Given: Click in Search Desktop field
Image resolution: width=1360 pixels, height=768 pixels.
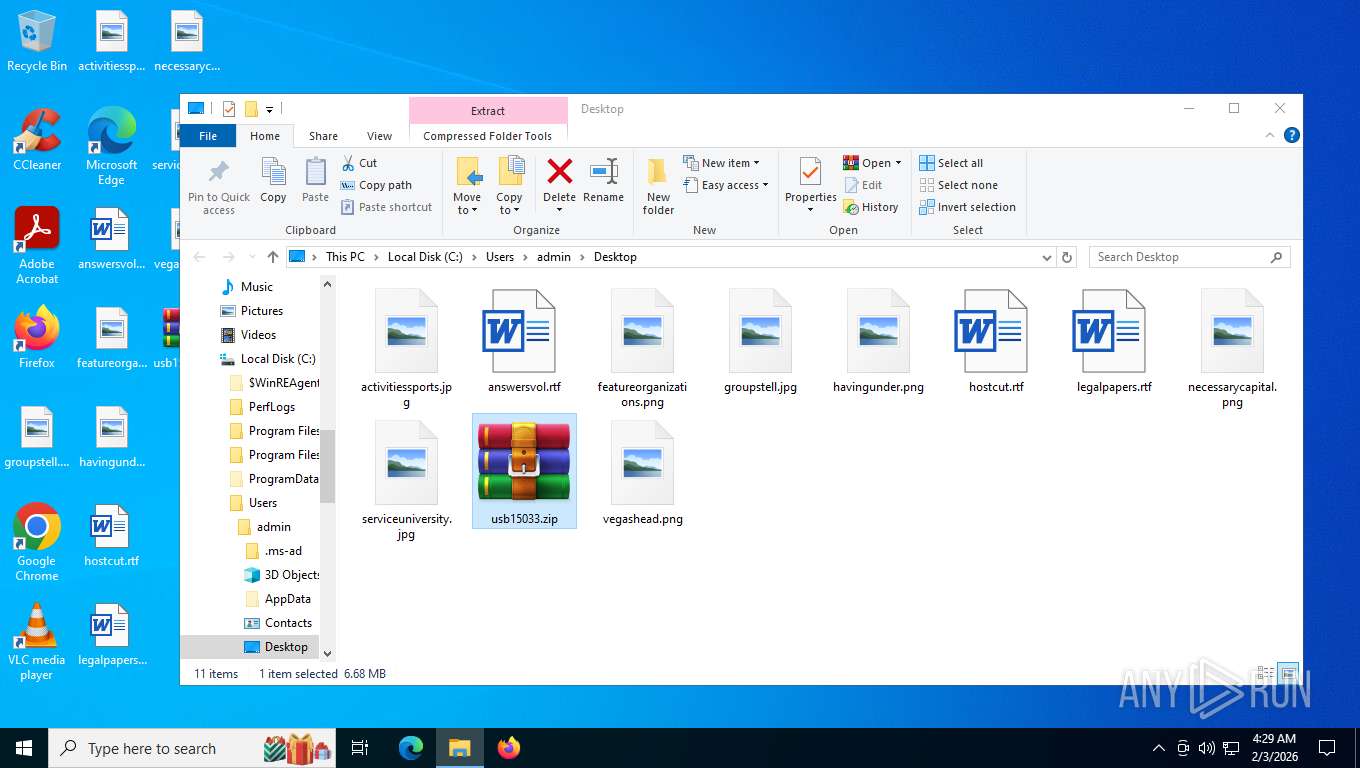Looking at the screenshot, I should [x=1180, y=257].
